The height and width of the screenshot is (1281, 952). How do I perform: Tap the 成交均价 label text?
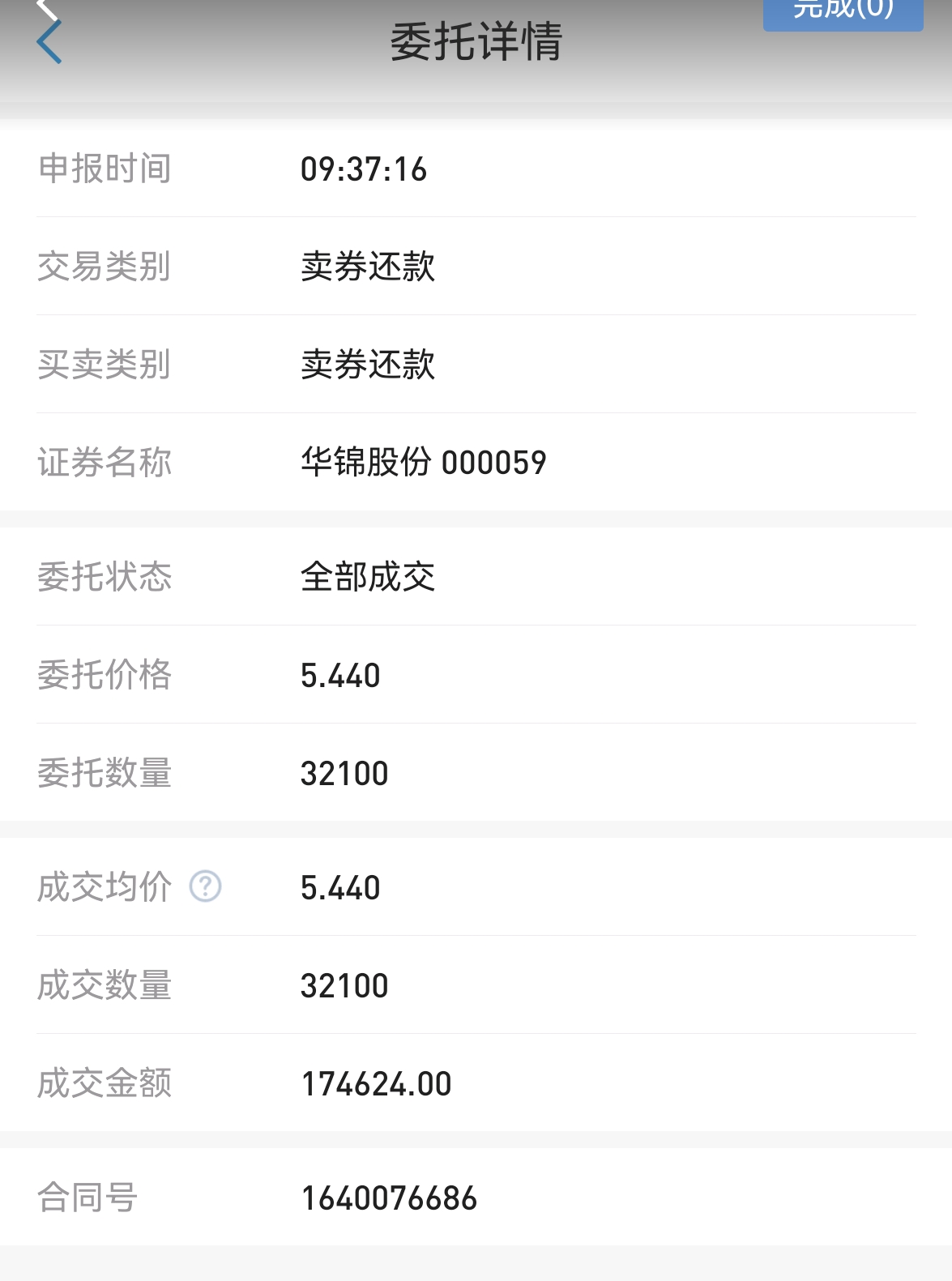105,887
